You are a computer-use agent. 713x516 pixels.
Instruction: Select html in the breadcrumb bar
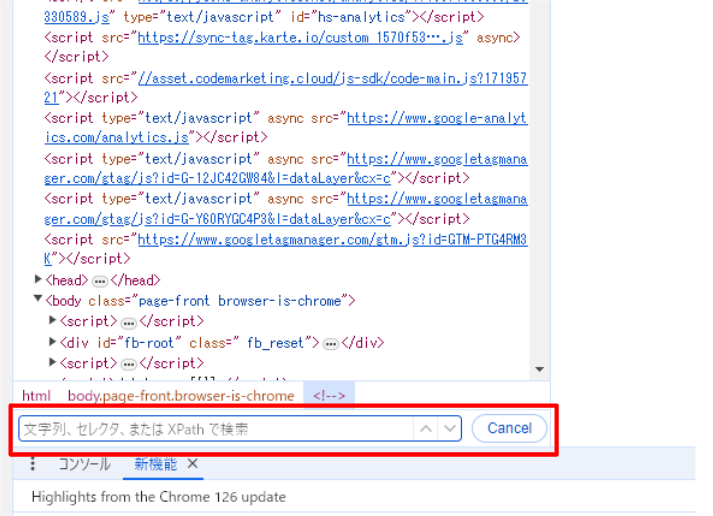[x=36, y=396]
